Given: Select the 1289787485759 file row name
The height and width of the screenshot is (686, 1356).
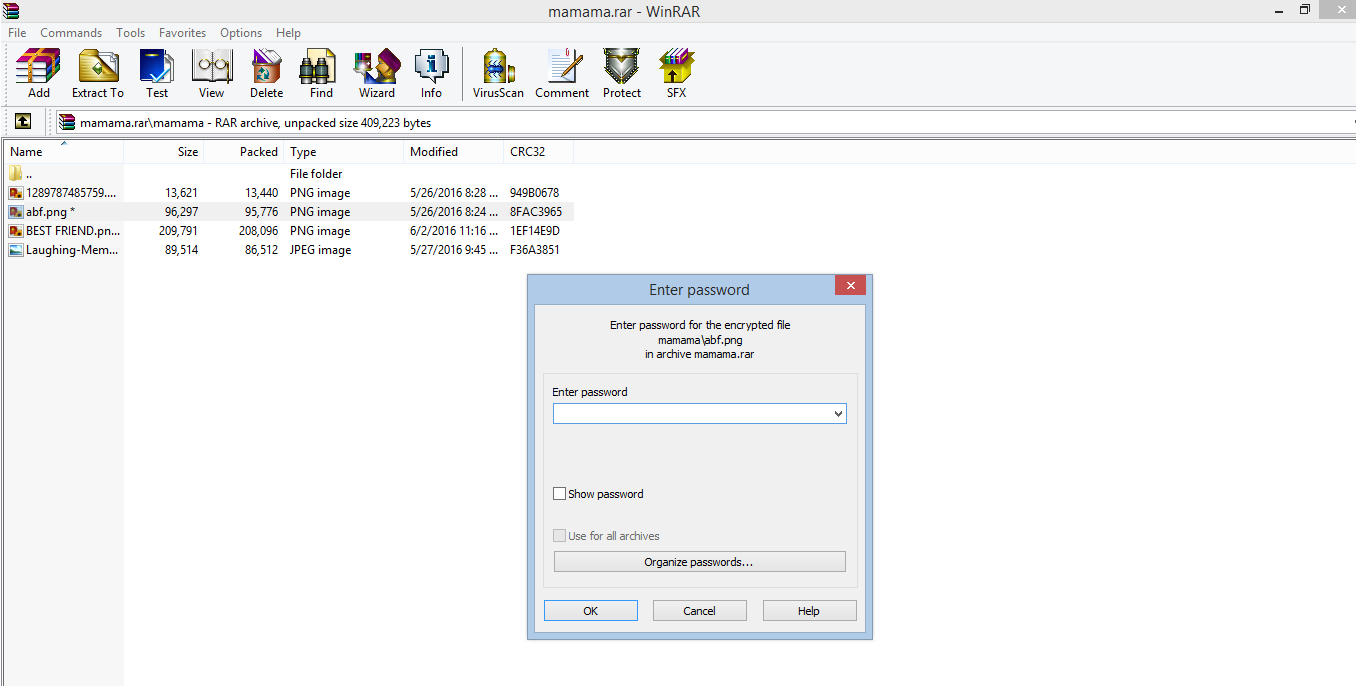Looking at the screenshot, I should coord(71,193).
